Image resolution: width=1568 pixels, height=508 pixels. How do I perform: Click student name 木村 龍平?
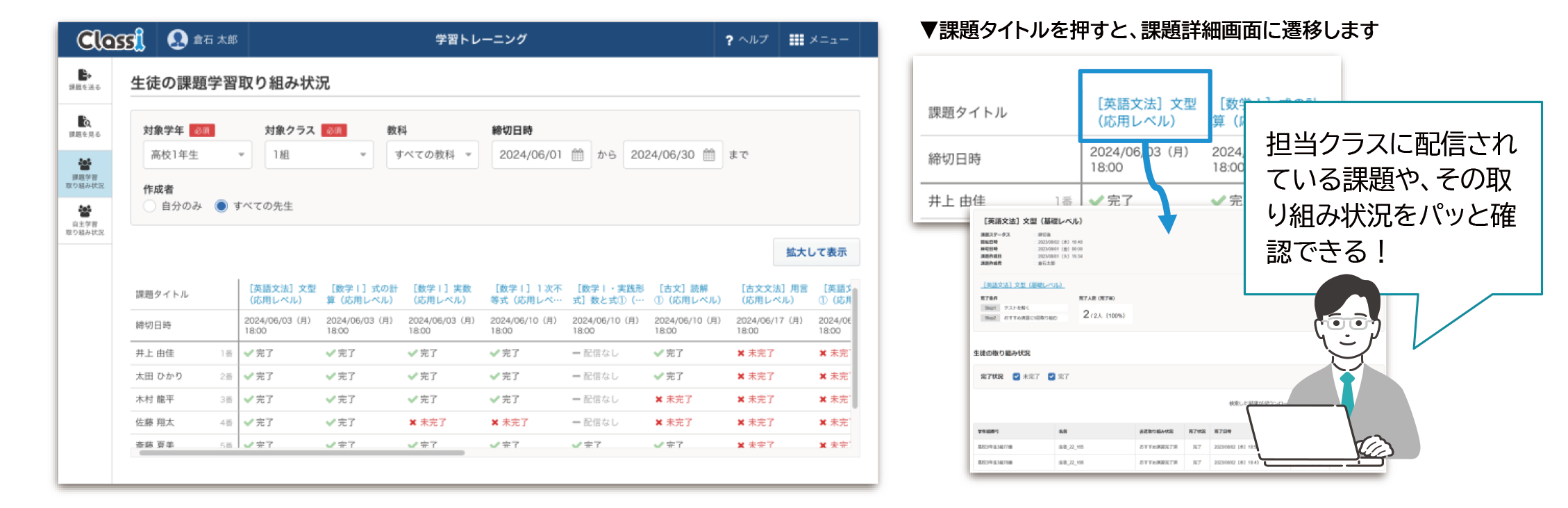coord(155,400)
